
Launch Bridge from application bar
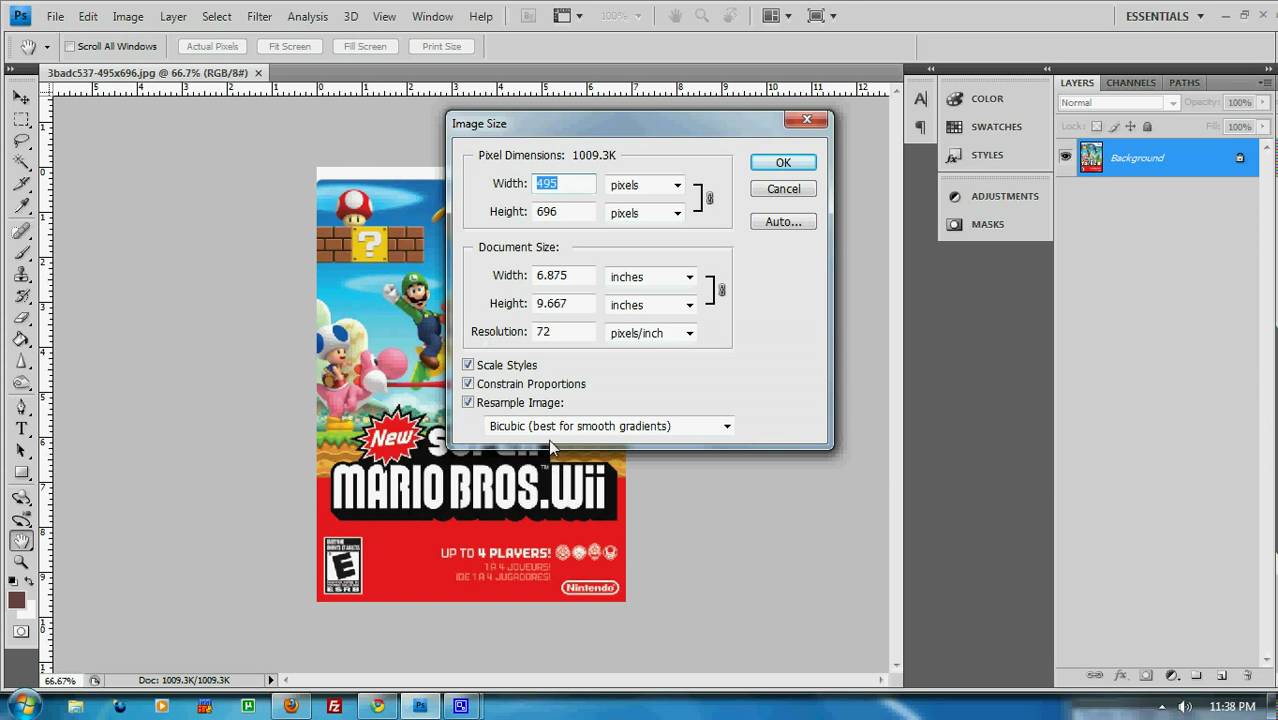coord(529,16)
